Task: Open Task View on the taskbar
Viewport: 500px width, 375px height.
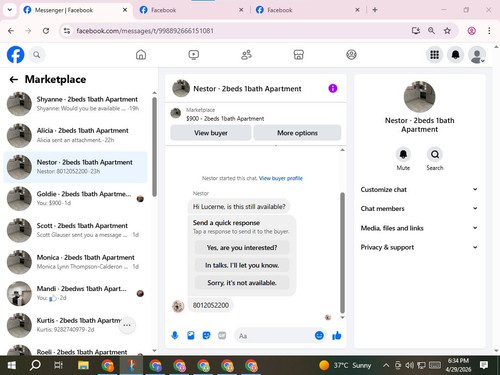Action: tap(58, 365)
